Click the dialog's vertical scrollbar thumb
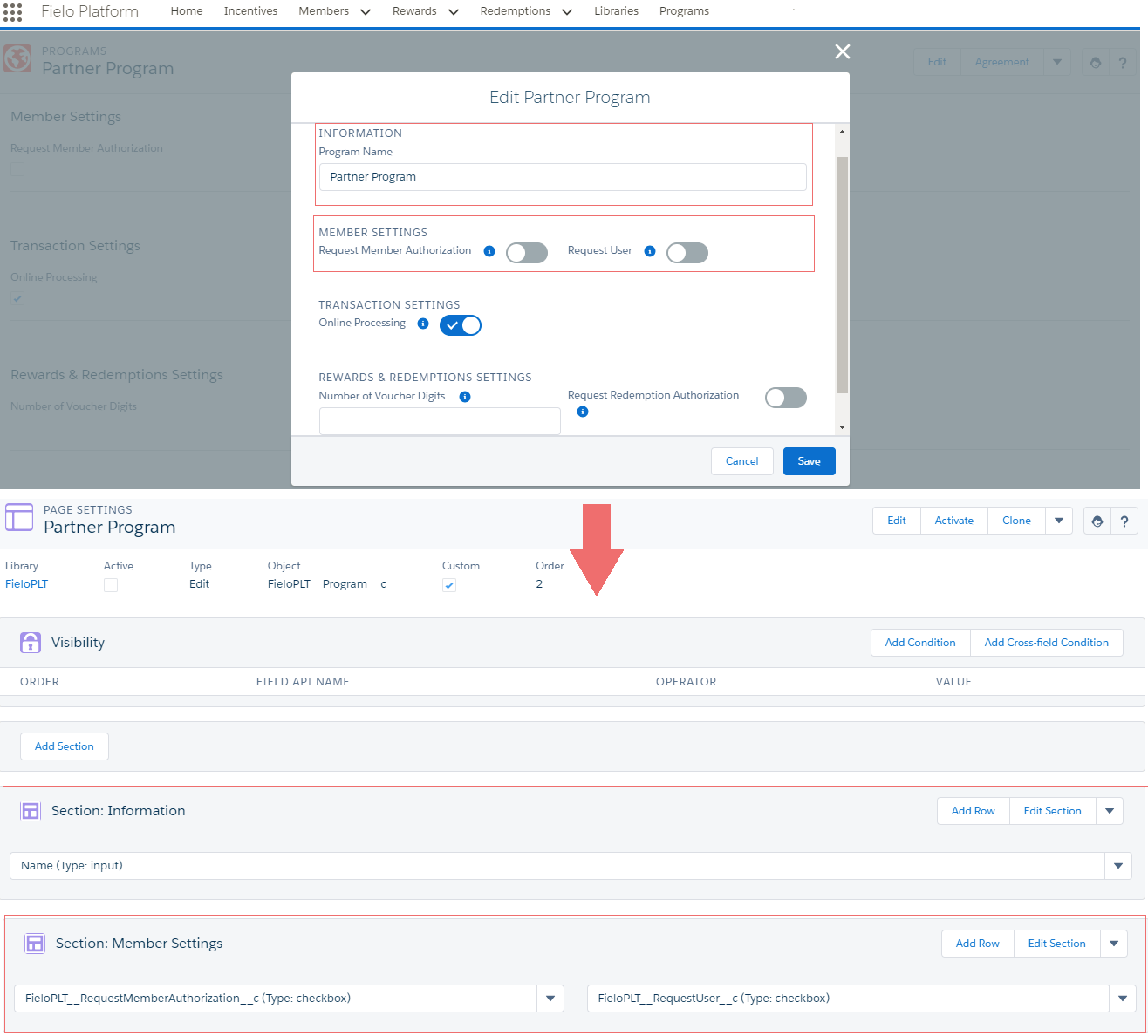This screenshot has height=1036, width=1148. 842,275
